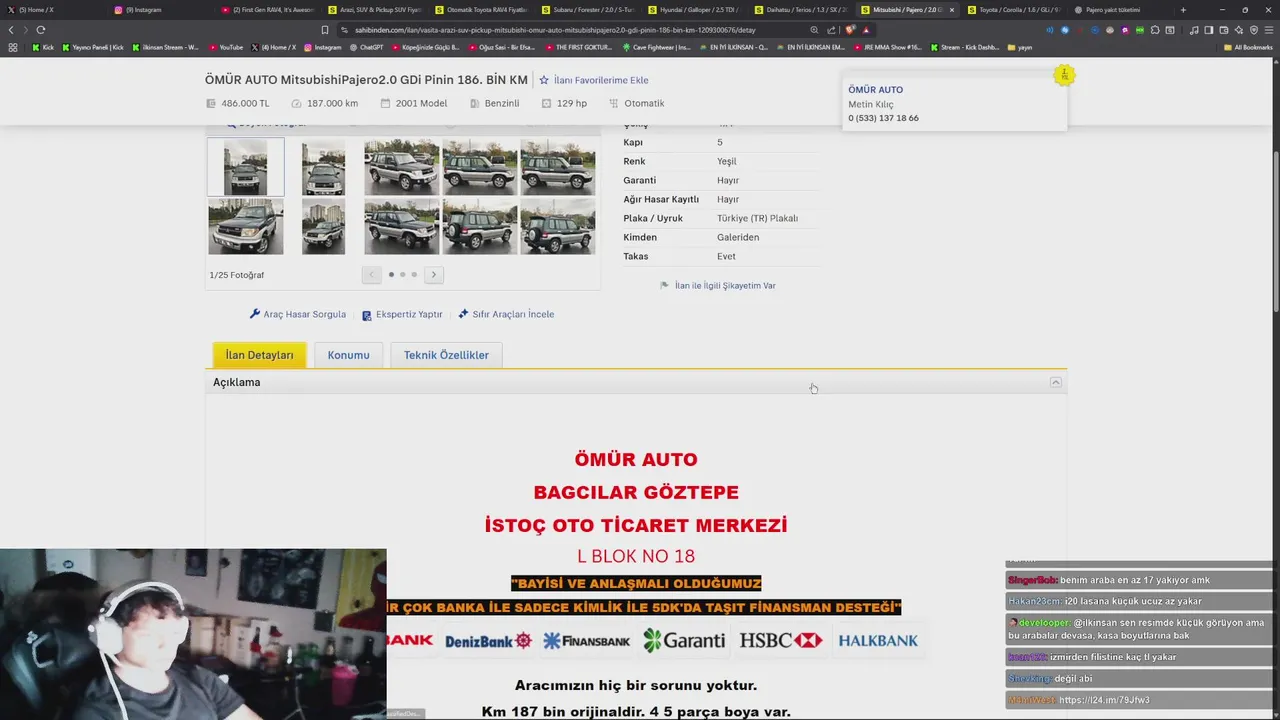
Task: Open Leo AI sparkle icon
Action: pos(1239,30)
